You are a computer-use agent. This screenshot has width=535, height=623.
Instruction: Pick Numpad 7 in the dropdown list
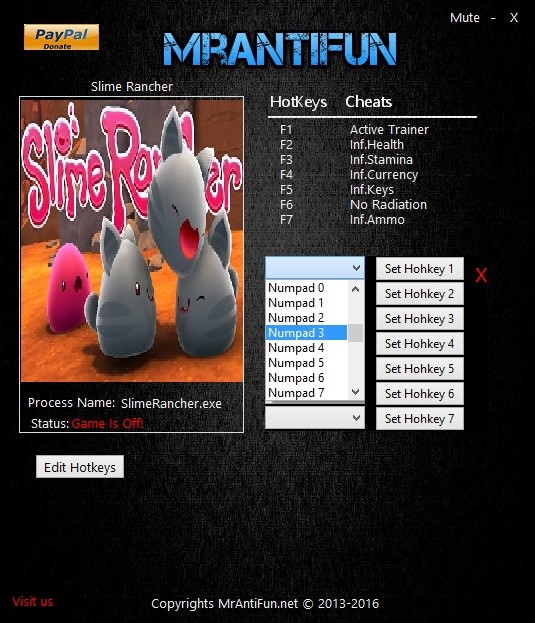pos(306,393)
